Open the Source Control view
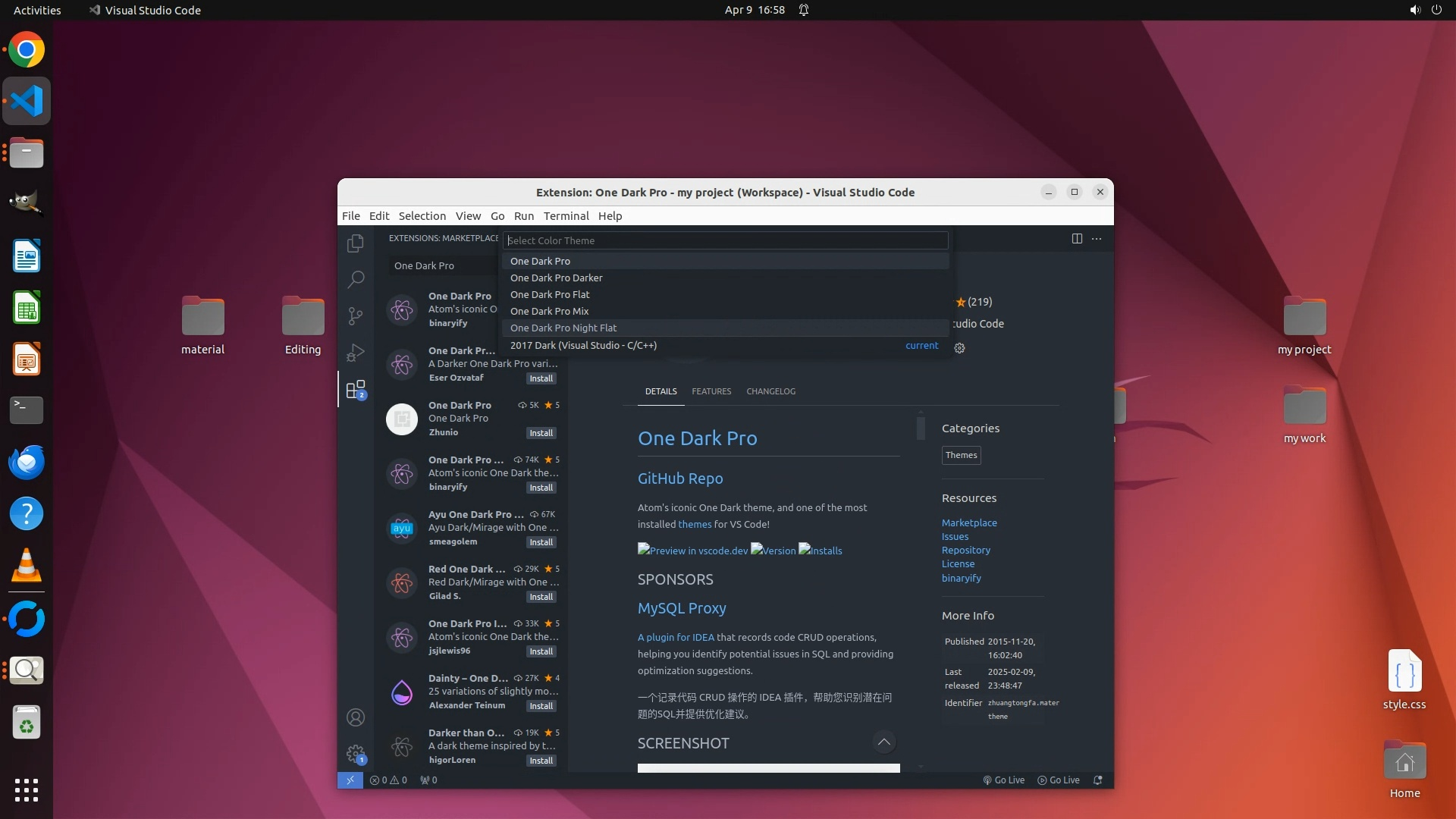This screenshot has height=819, width=1456. point(356,315)
